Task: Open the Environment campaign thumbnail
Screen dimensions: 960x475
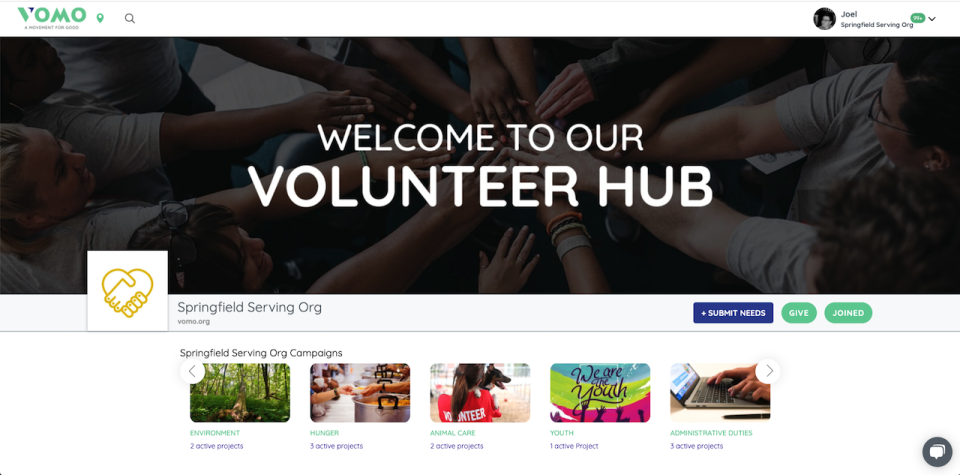Action: (x=240, y=393)
